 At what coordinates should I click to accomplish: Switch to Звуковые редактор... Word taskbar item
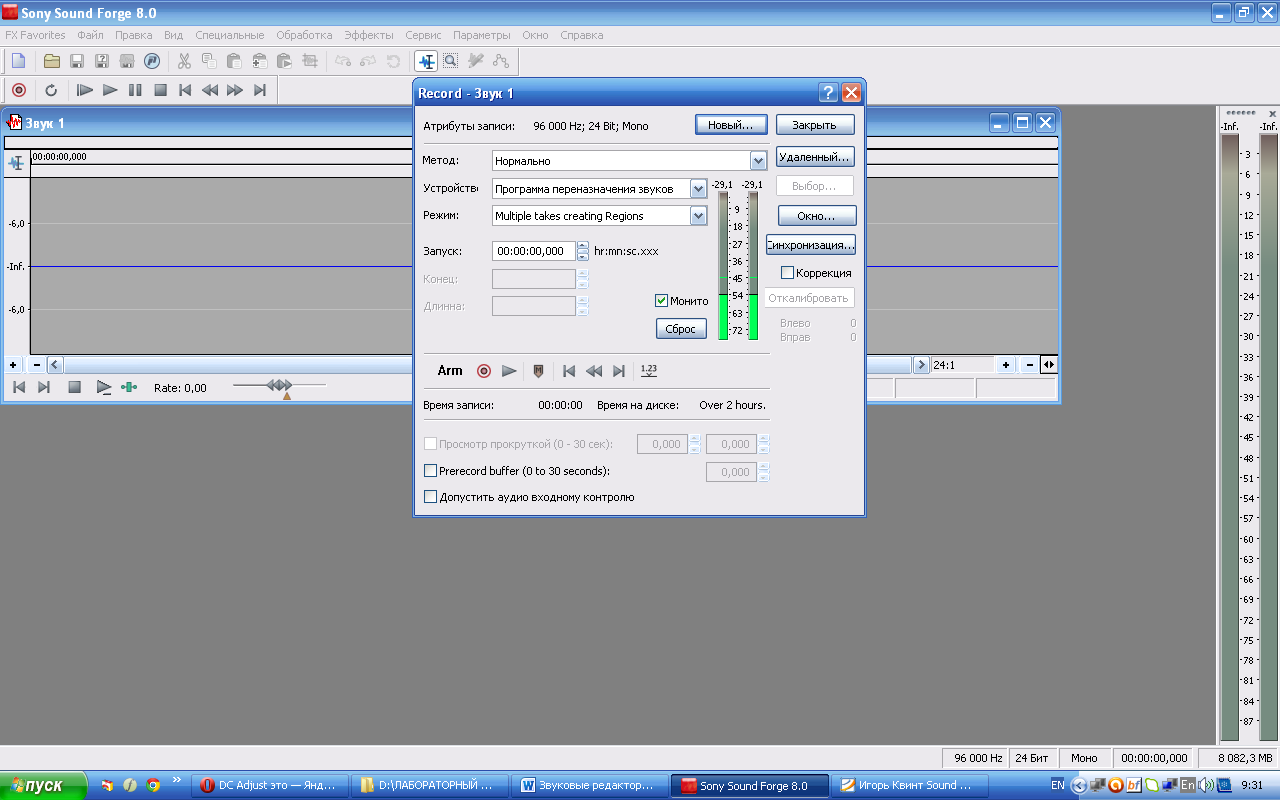(589, 786)
